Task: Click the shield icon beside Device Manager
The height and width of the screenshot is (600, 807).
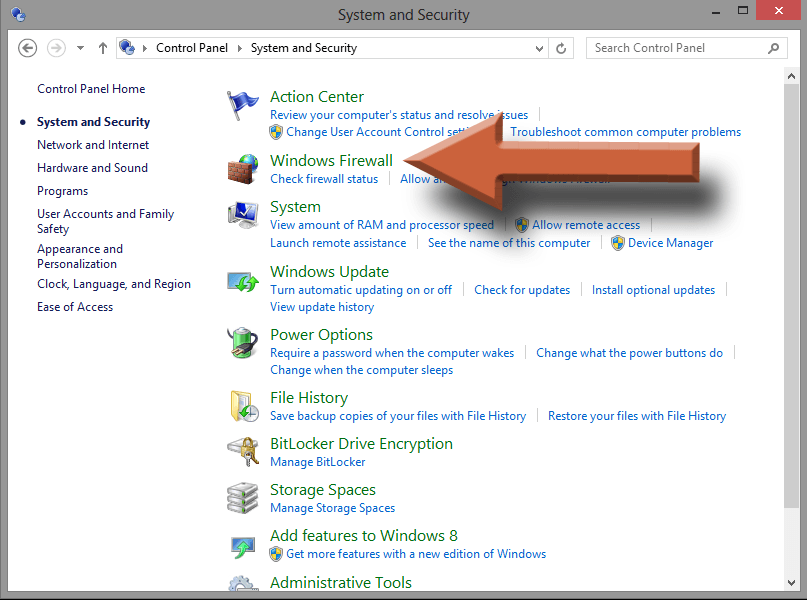Action: tap(618, 243)
